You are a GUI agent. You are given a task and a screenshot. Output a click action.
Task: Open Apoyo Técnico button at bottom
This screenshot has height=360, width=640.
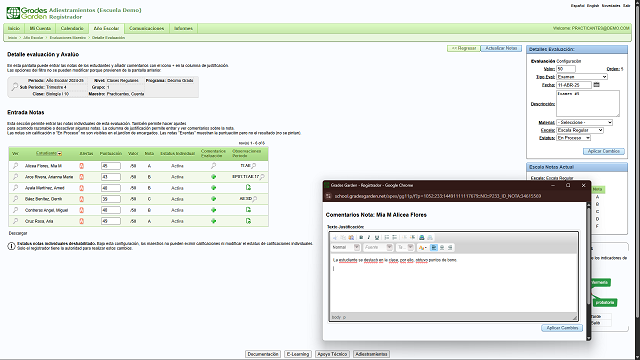point(332,354)
